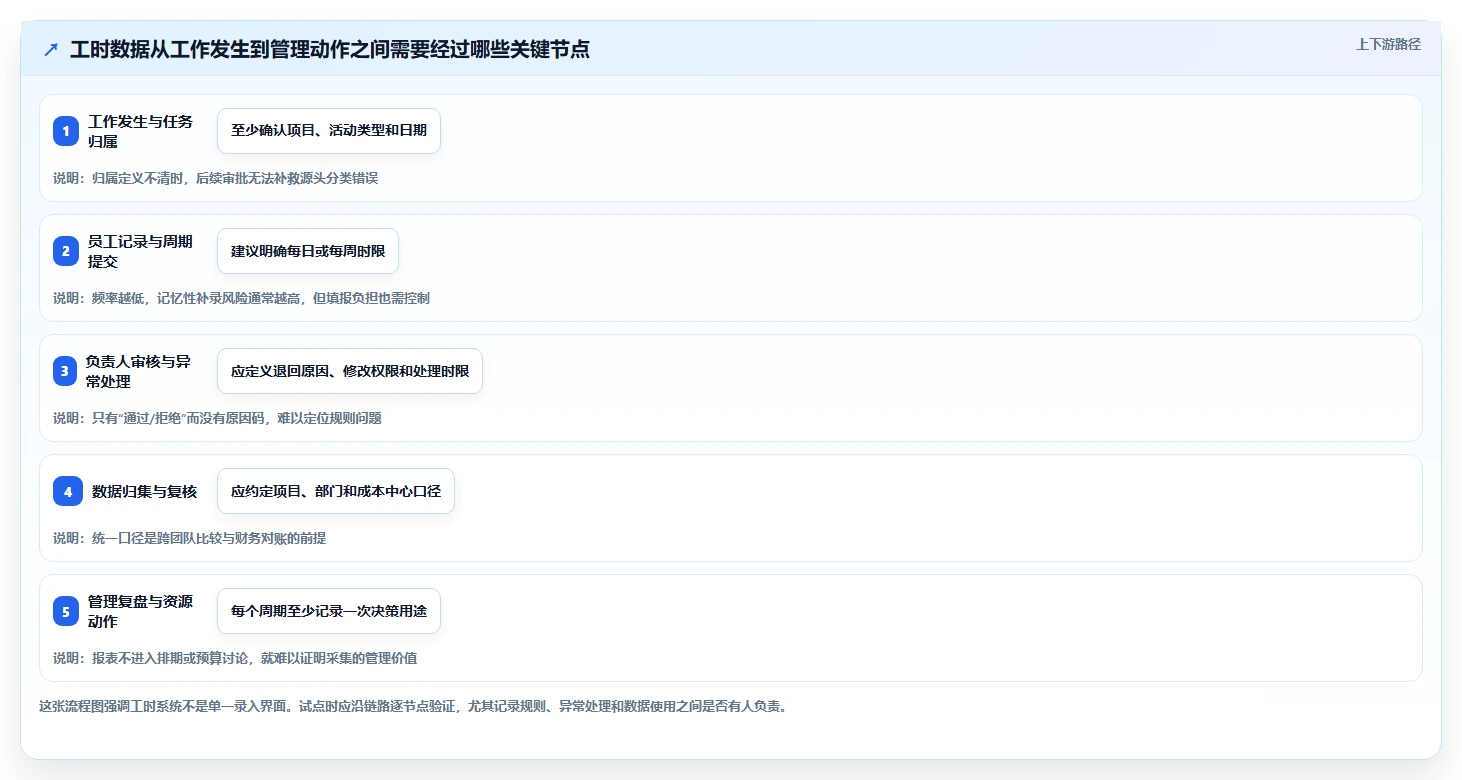This screenshot has width=1462, height=780.
Task: Click the note about 记忆性补录风险
Action: pos(242,298)
